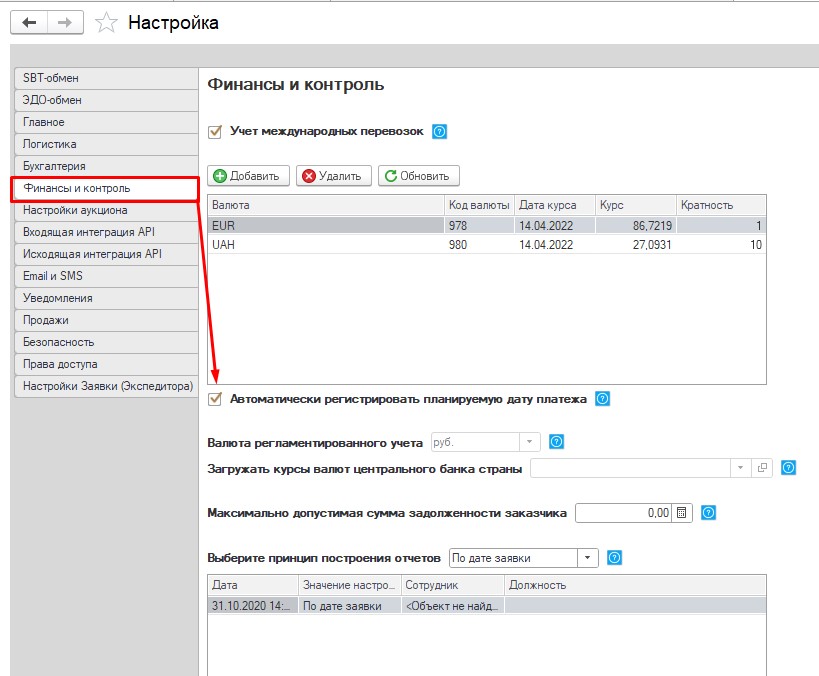
Task: Open the Продажи section
Action: 107,320
